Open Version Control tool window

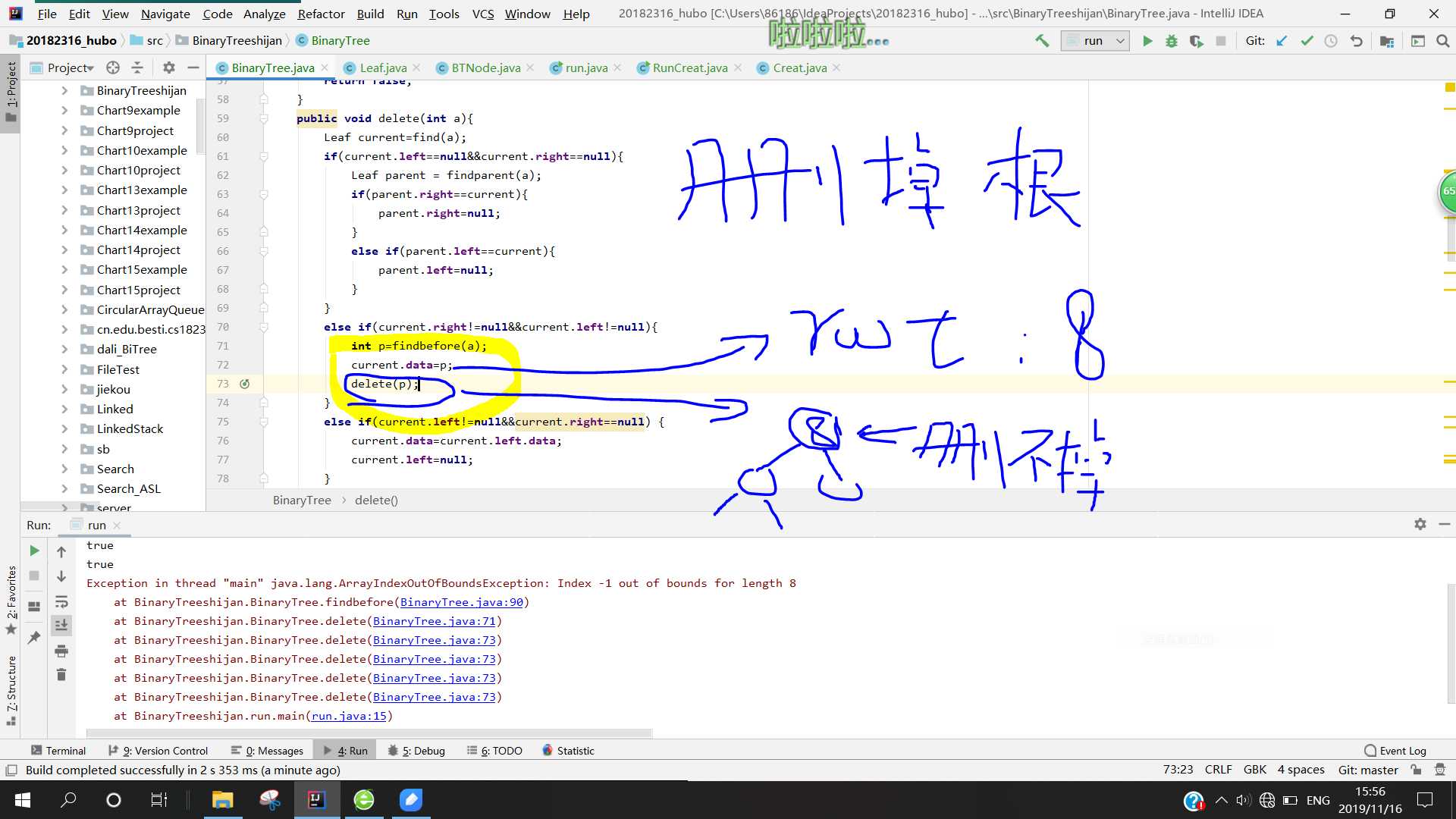point(158,751)
